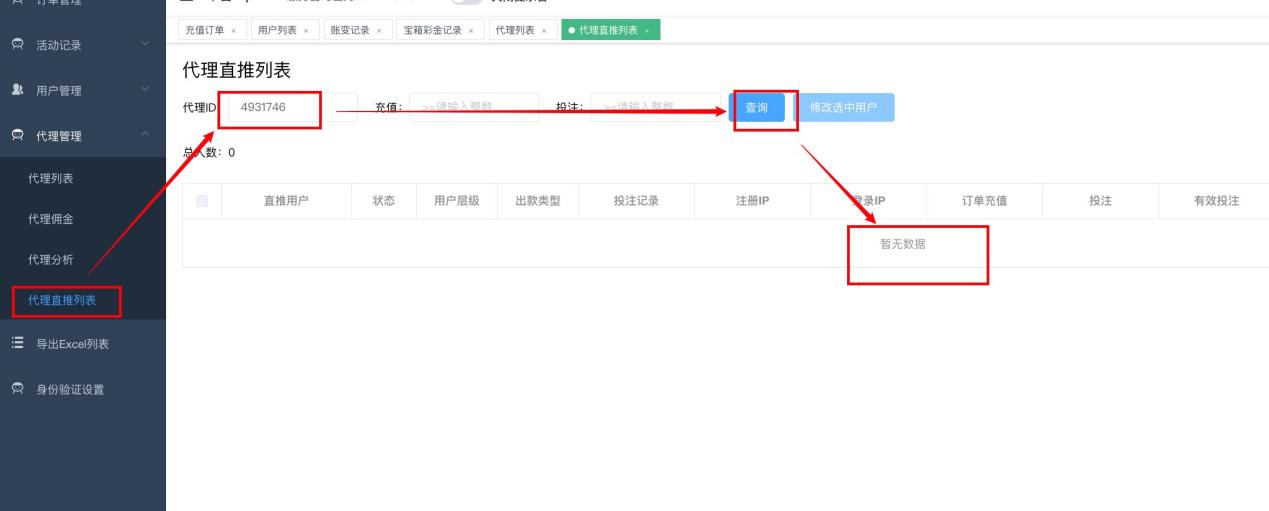Screen dimensions: 1269x511
Task: Click the 总人数: 0 count text
Action: 209,152
